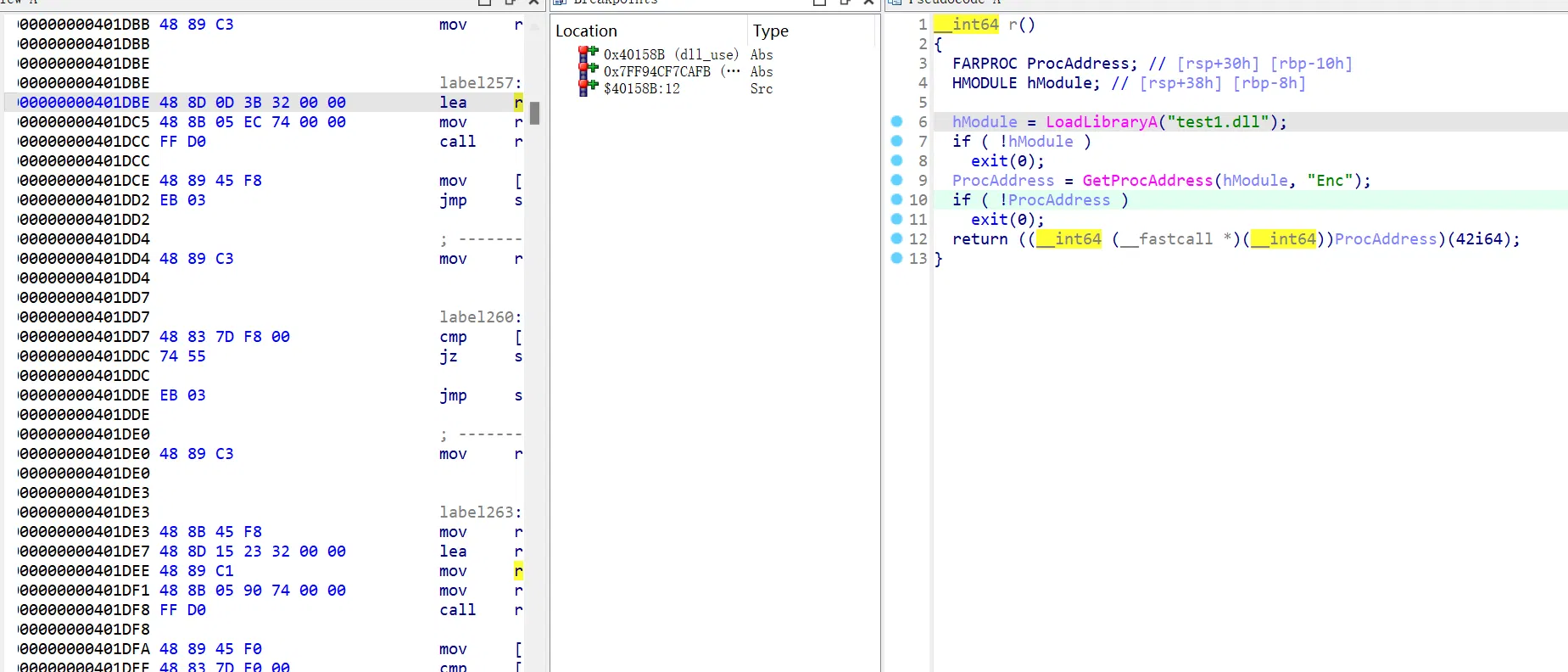Click !ProcAddress condition on line 10
Viewport: 1568px width, 672px height.
1054,199
